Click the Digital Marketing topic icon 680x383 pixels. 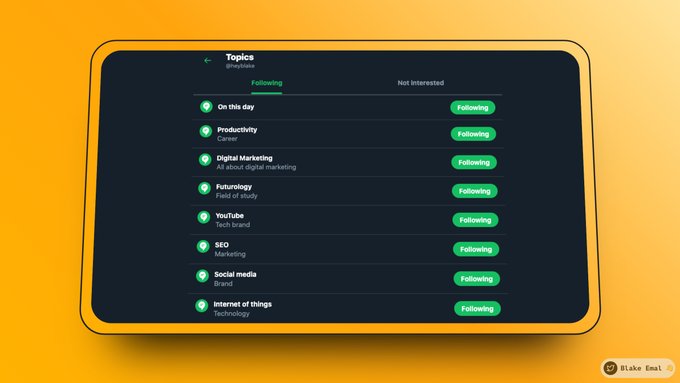pyautogui.click(x=205, y=160)
